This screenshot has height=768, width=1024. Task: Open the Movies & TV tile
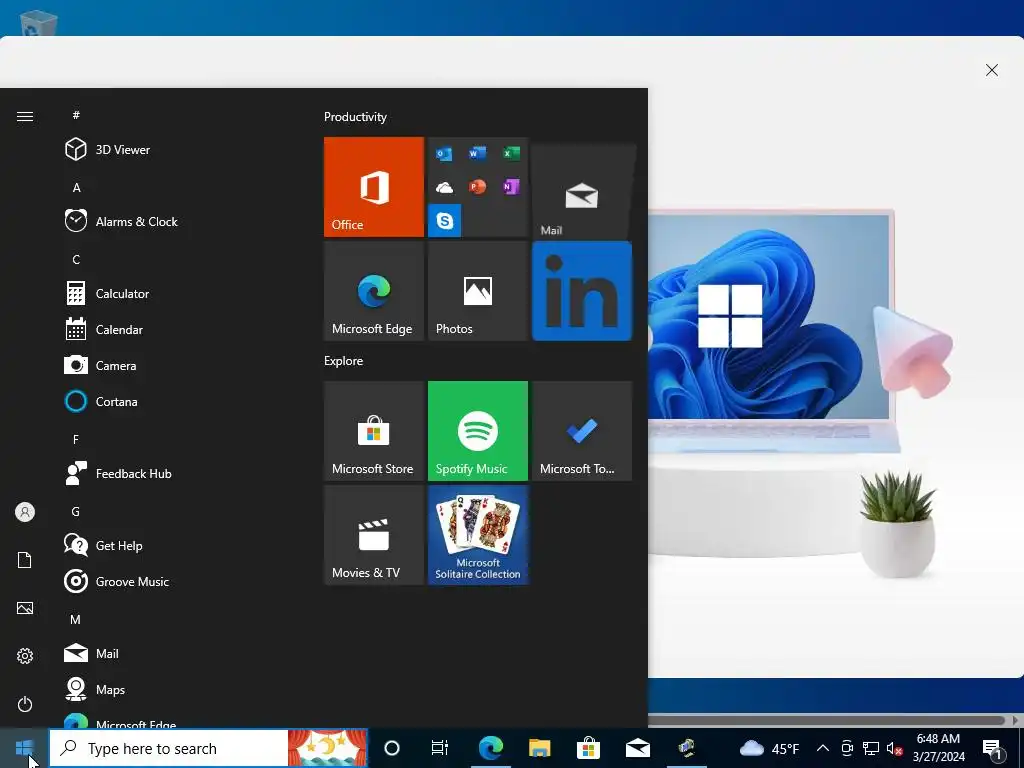[x=374, y=535]
